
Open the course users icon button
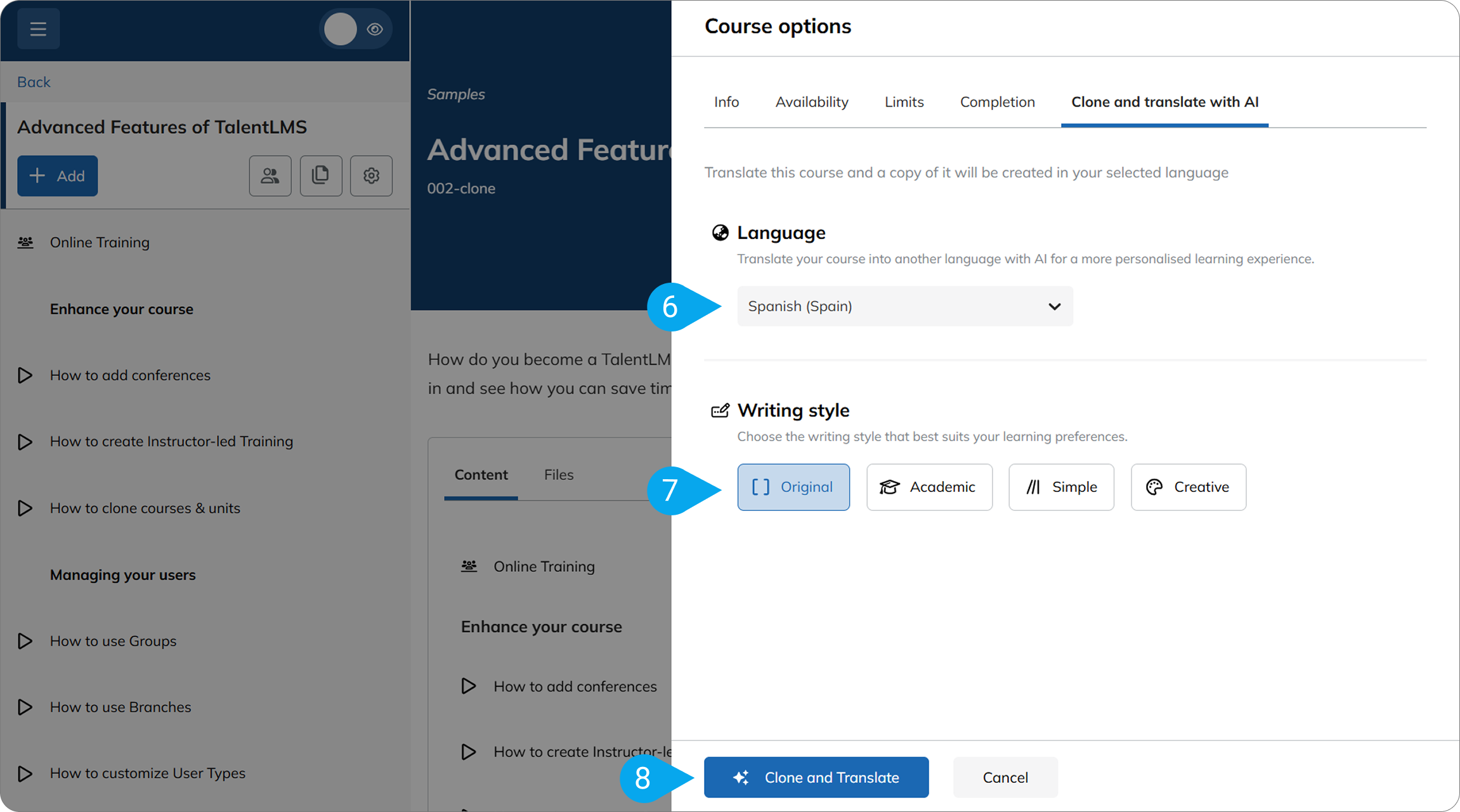click(x=270, y=176)
